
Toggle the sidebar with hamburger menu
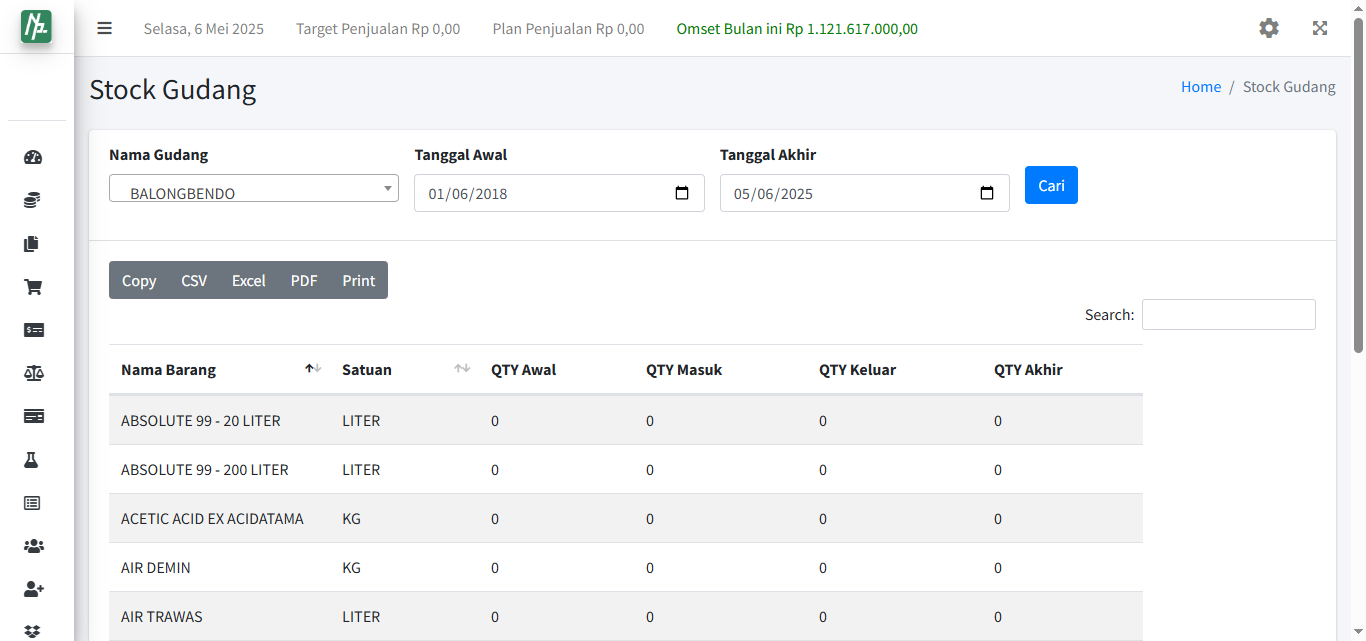click(x=104, y=28)
